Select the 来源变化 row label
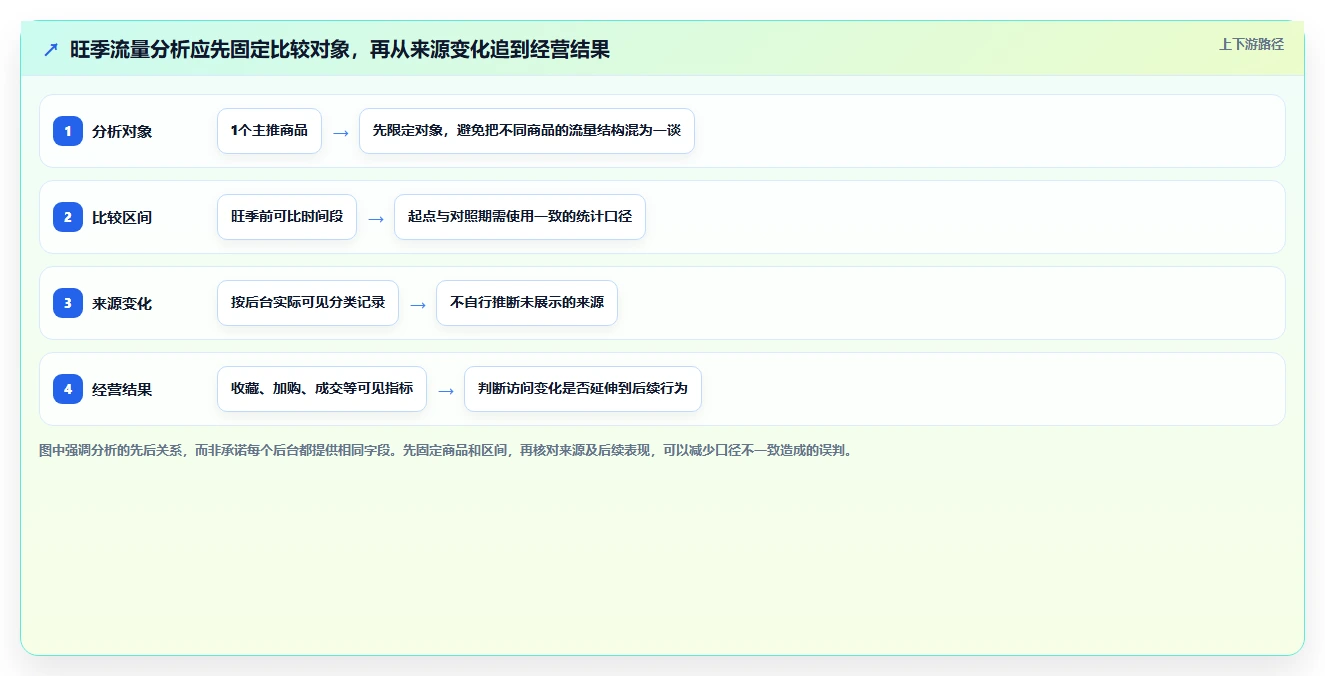This screenshot has width=1325, height=676. [122, 303]
